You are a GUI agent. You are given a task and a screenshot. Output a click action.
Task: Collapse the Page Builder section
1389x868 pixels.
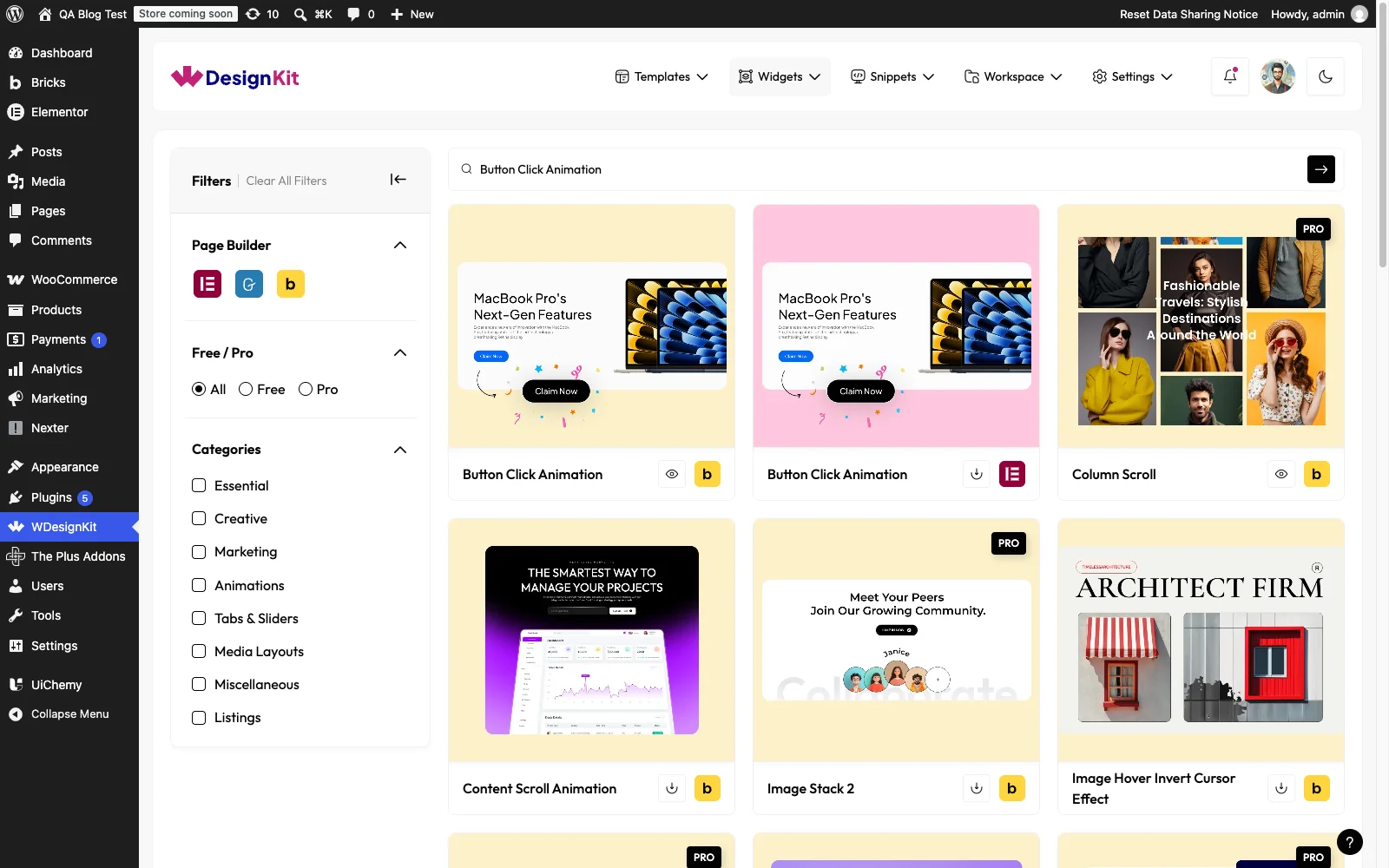pos(400,245)
